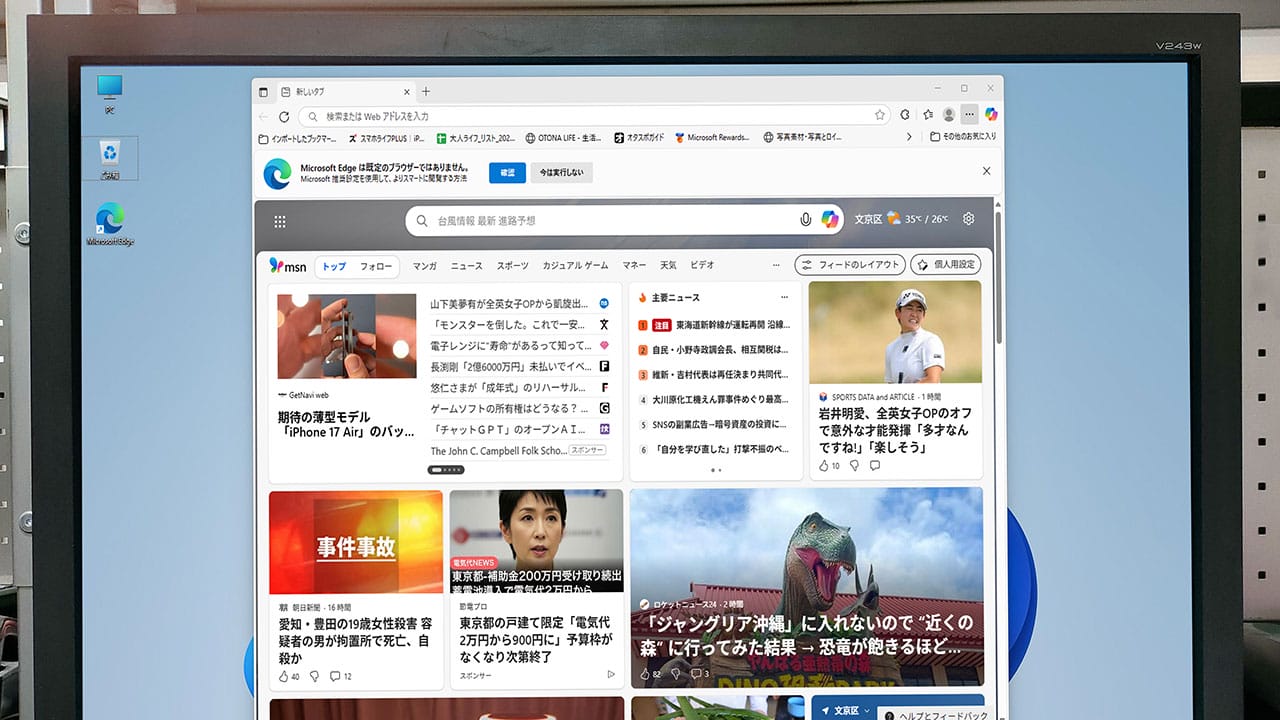
Task: Click the 確認 button
Action: (x=507, y=172)
